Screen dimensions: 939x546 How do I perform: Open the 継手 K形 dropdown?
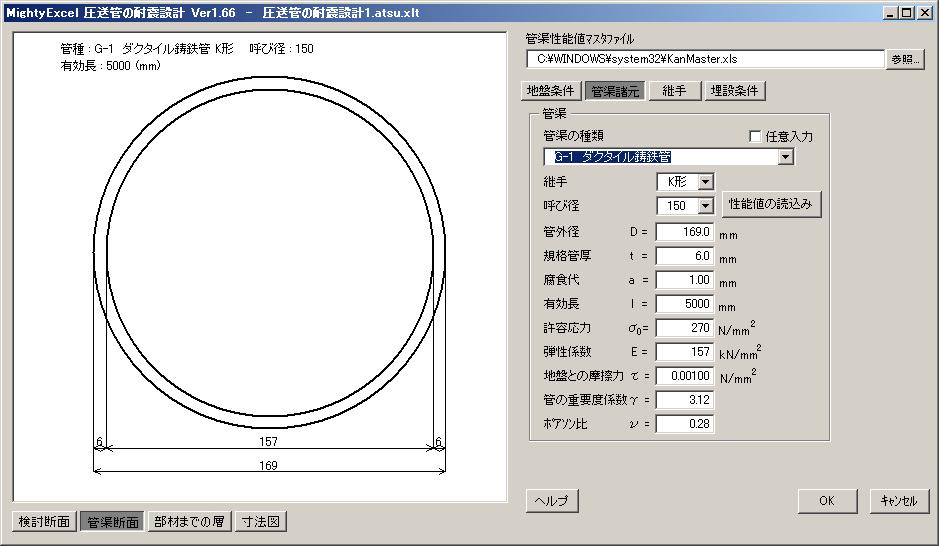705,181
